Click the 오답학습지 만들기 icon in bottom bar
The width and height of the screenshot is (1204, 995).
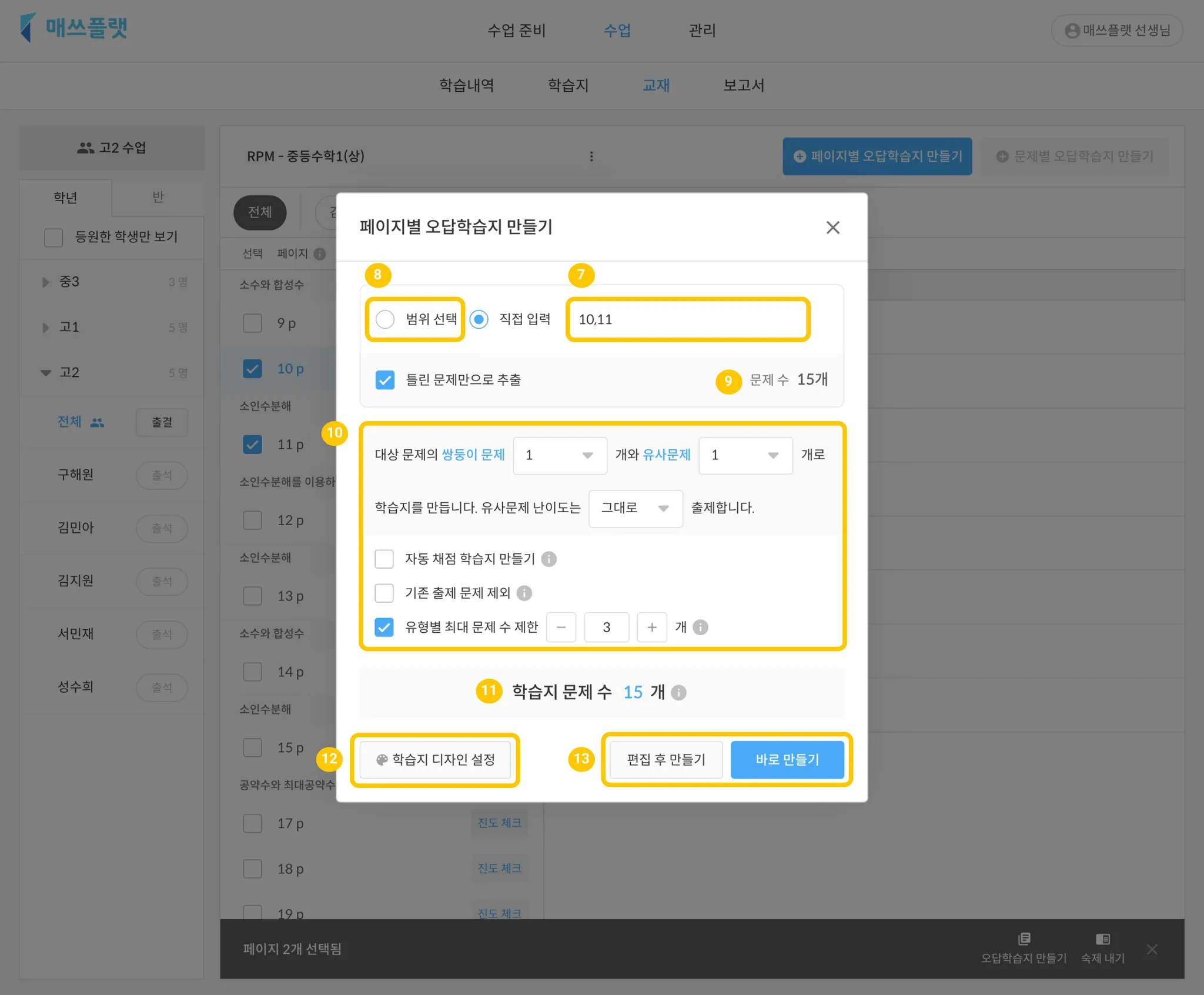1024,939
